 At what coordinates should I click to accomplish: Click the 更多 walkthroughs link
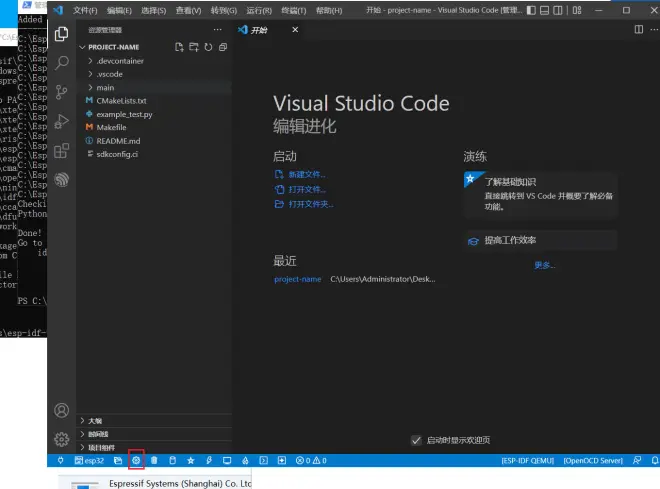click(x=545, y=265)
